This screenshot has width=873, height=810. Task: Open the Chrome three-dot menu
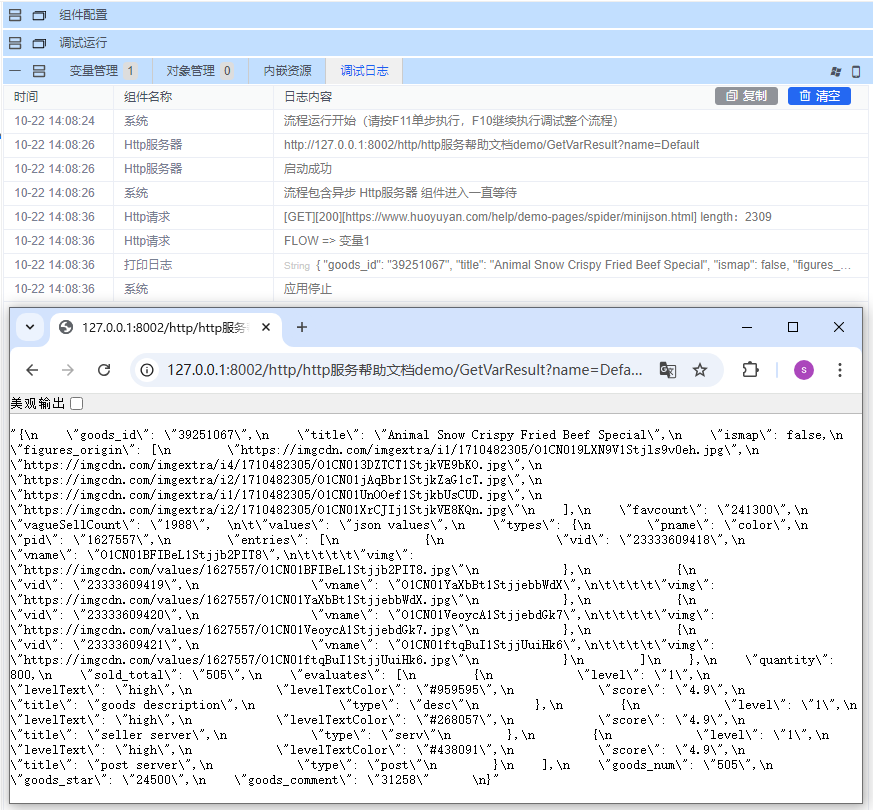(840, 370)
